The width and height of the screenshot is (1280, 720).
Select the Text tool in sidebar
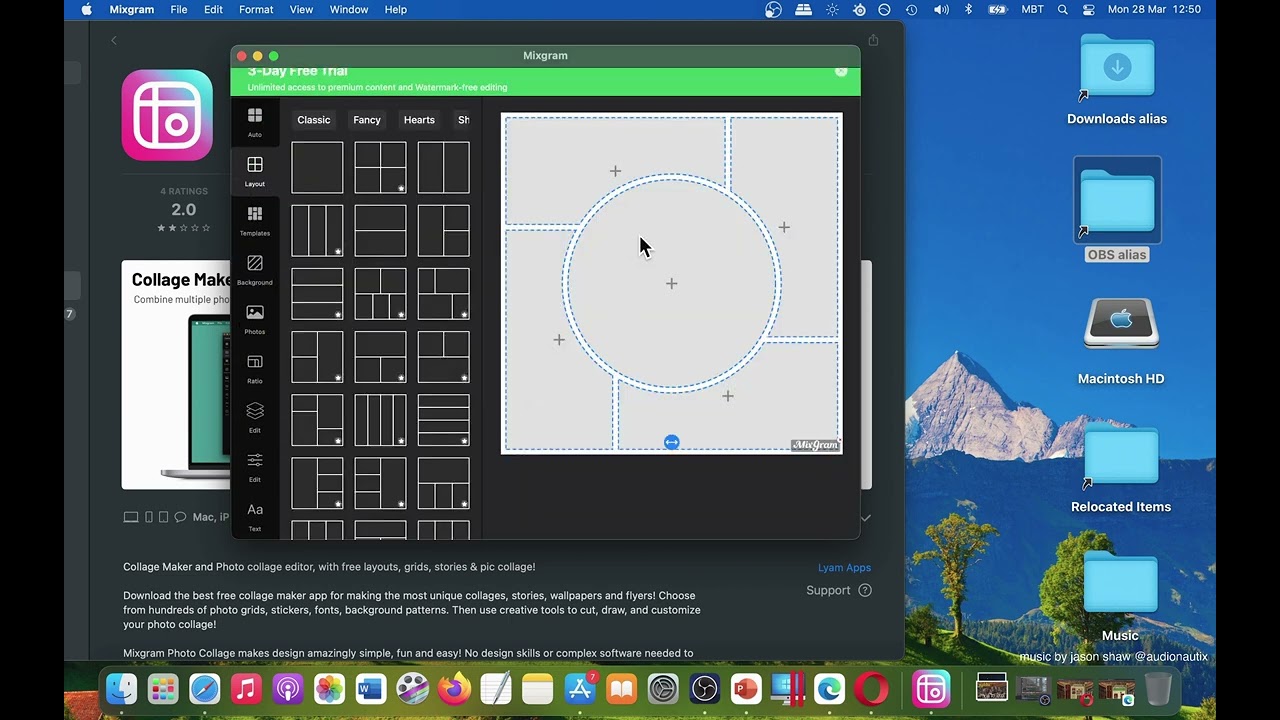click(x=255, y=516)
